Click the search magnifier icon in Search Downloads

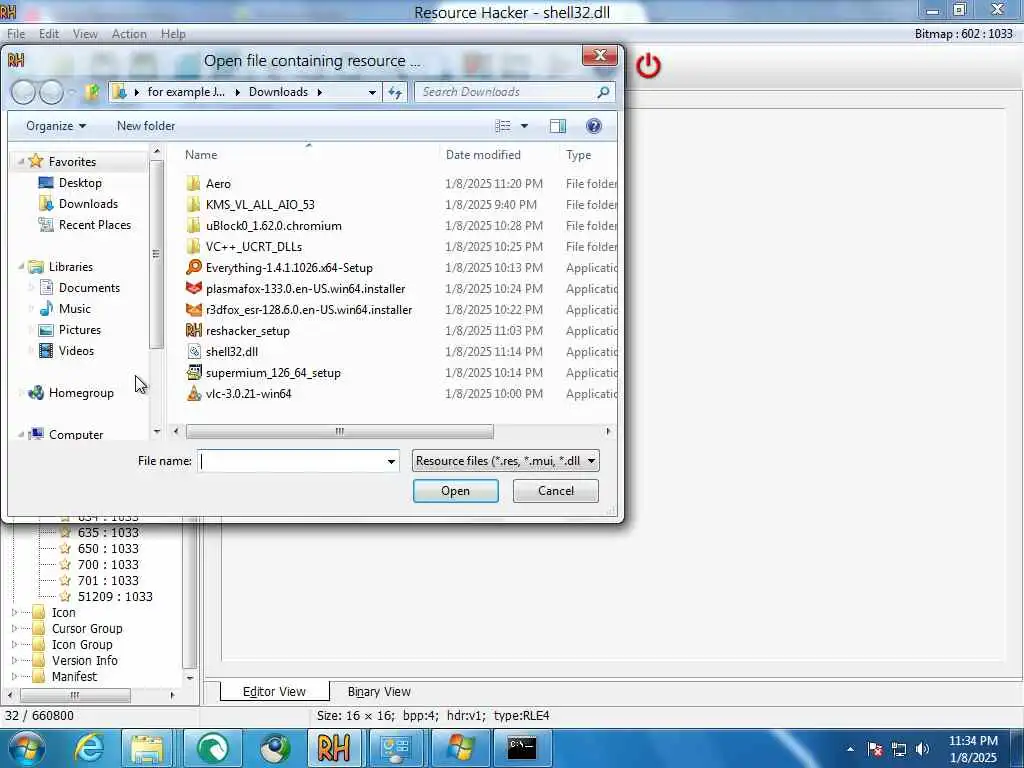coord(603,92)
